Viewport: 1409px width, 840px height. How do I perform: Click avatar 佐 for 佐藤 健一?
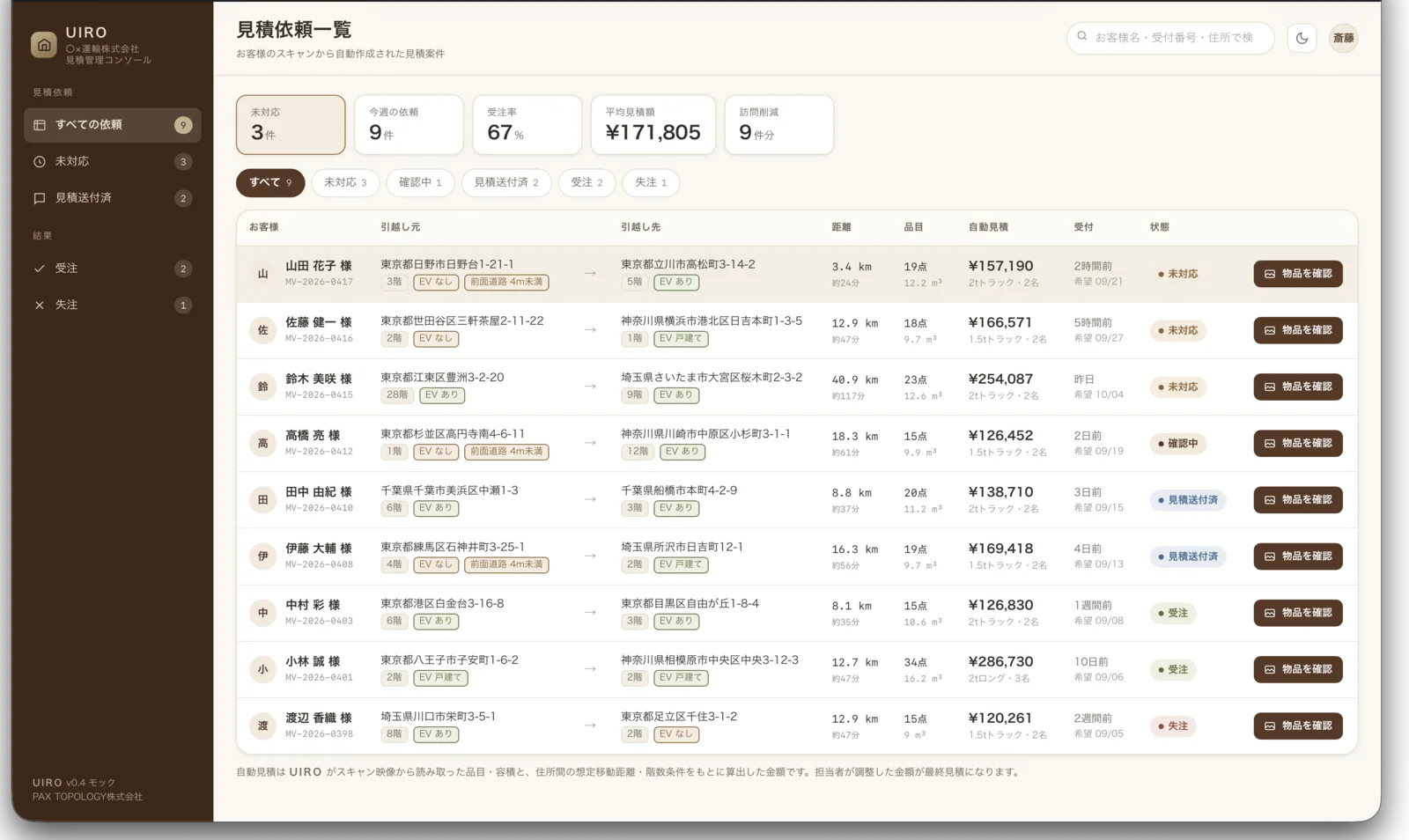[262, 330]
